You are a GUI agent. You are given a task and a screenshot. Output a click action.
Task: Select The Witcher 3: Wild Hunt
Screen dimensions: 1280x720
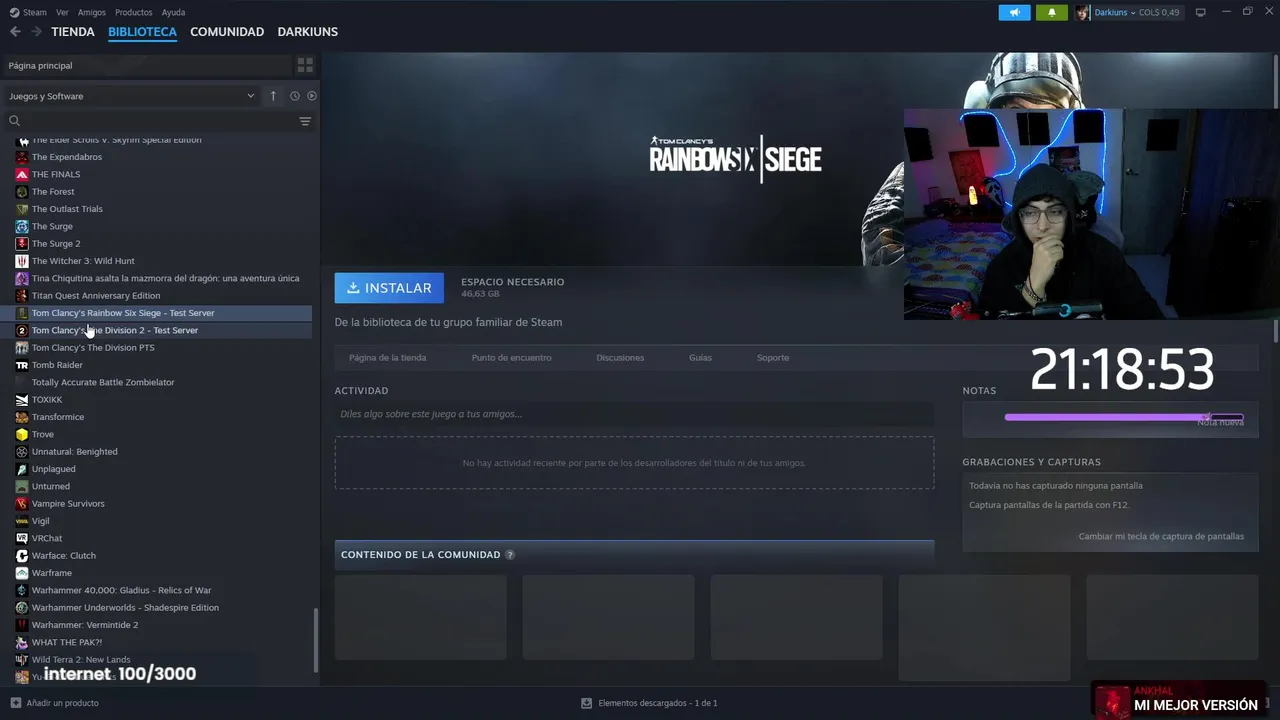tap(83, 261)
